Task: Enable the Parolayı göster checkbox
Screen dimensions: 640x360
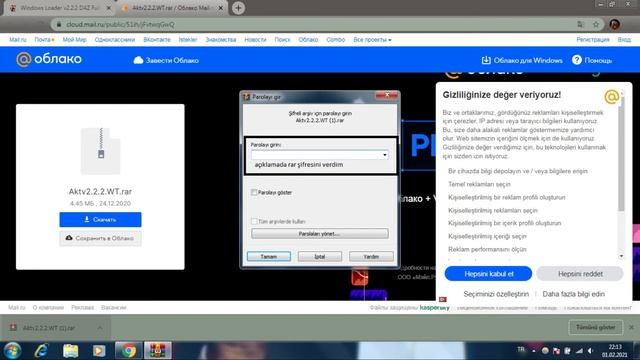Action: pyautogui.click(x=254, y=192)
